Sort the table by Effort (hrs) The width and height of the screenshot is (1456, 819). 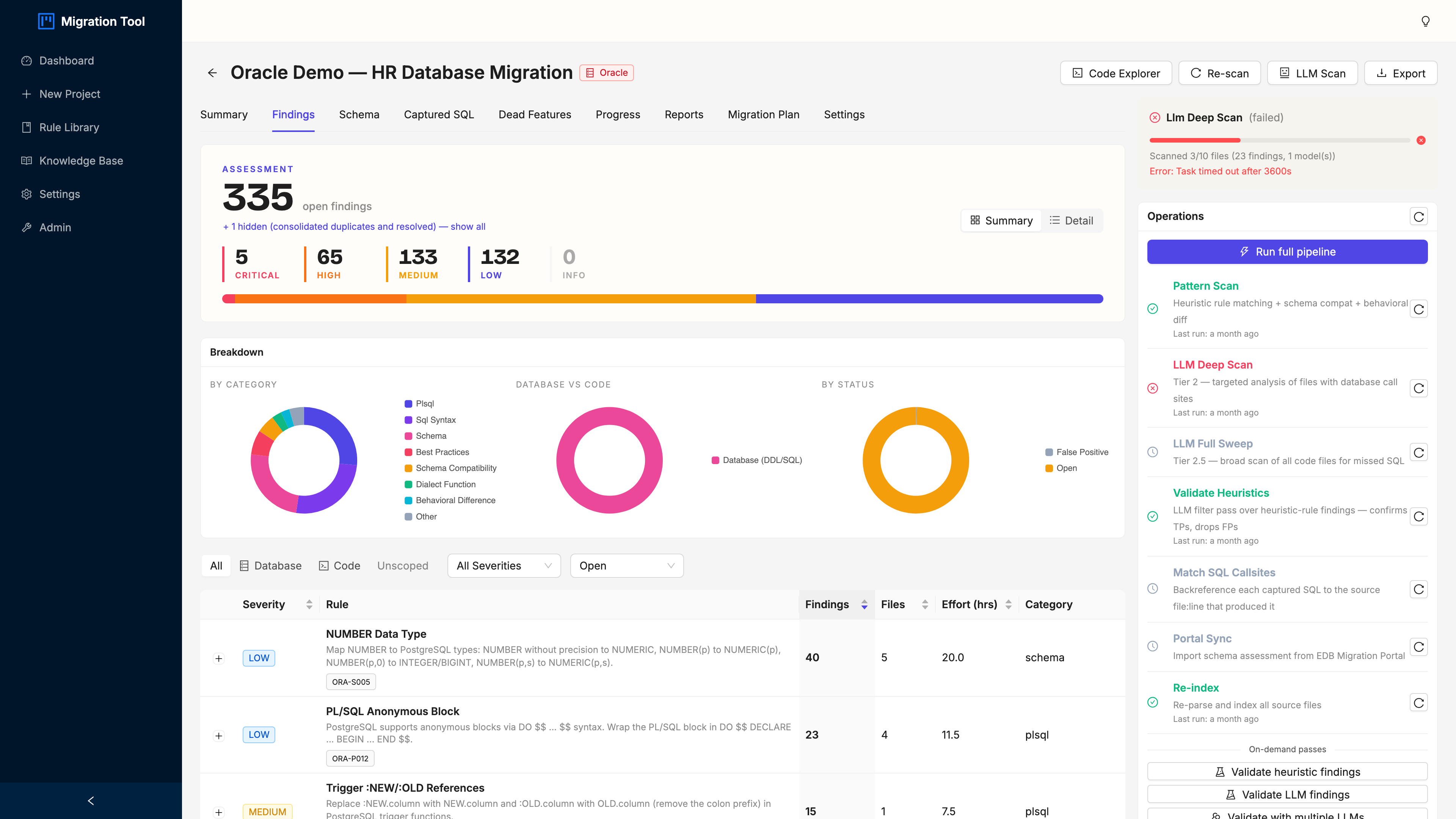(1008, 604)
